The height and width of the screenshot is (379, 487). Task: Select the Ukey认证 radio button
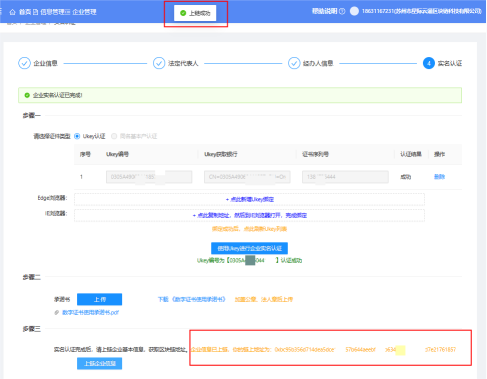(77, 136)
